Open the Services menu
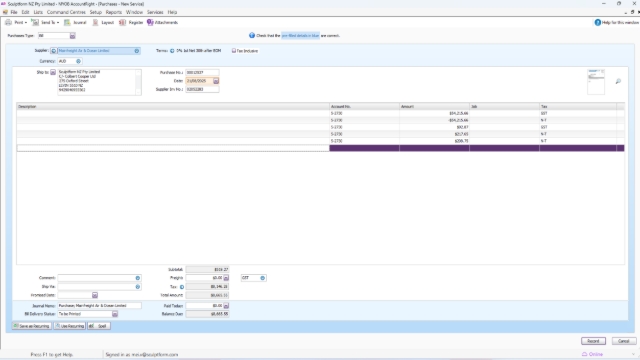This screenshot has width=640, height=360. click(x=155, y=12)
